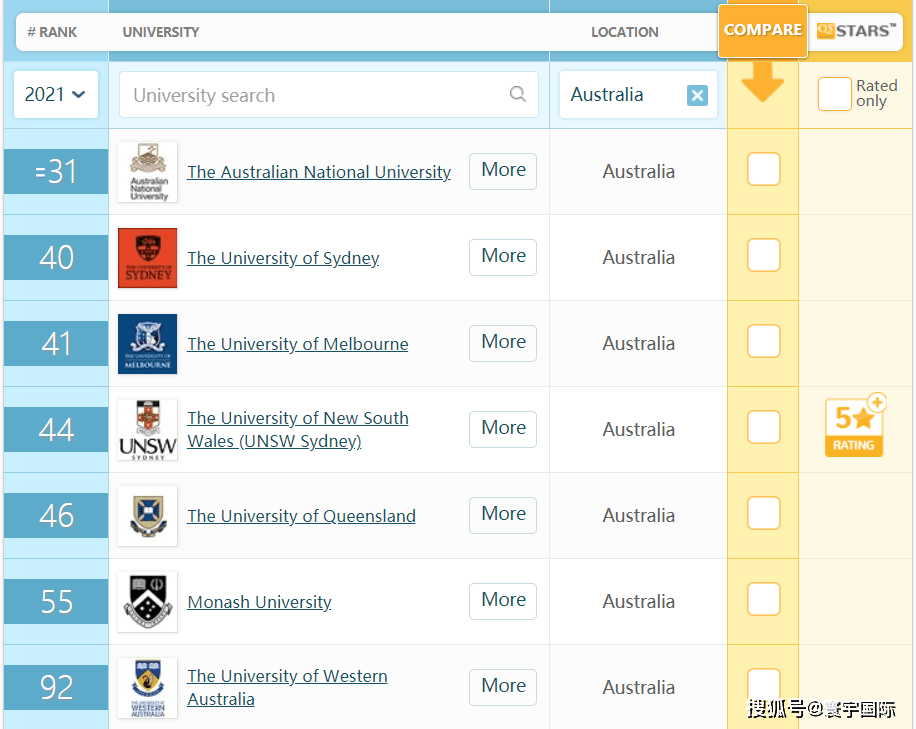The image size is (916, 729).
Task: Click the University search input field
Action: [x=315, y=96]
